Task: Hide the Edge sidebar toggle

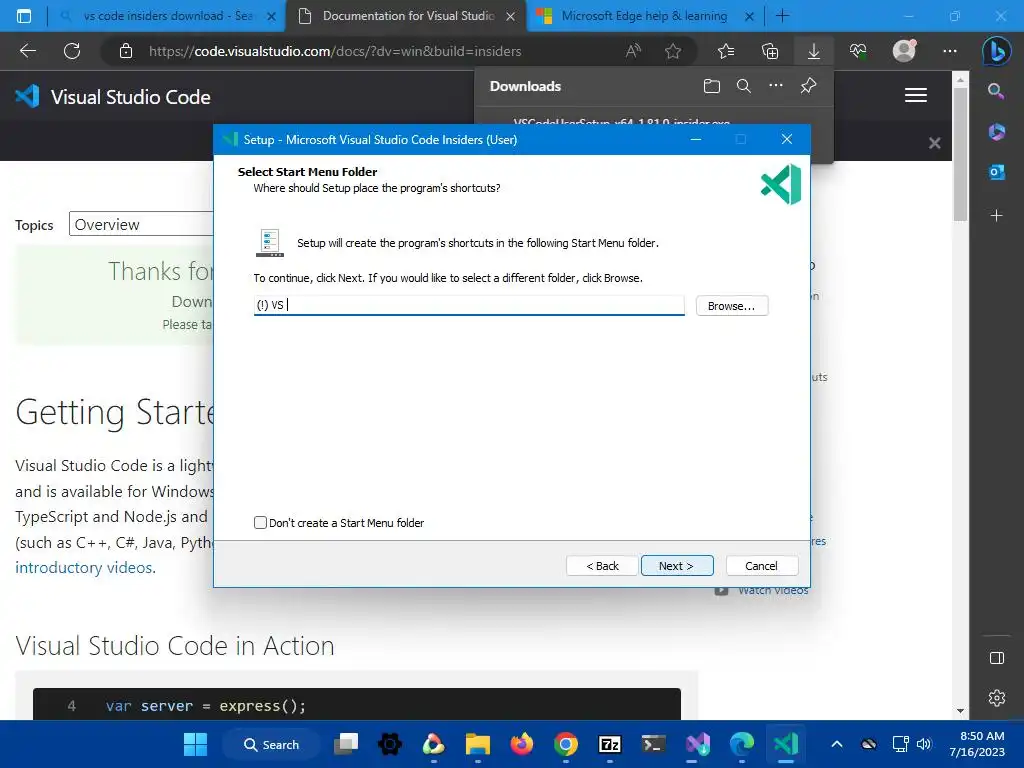Action: 997,658
